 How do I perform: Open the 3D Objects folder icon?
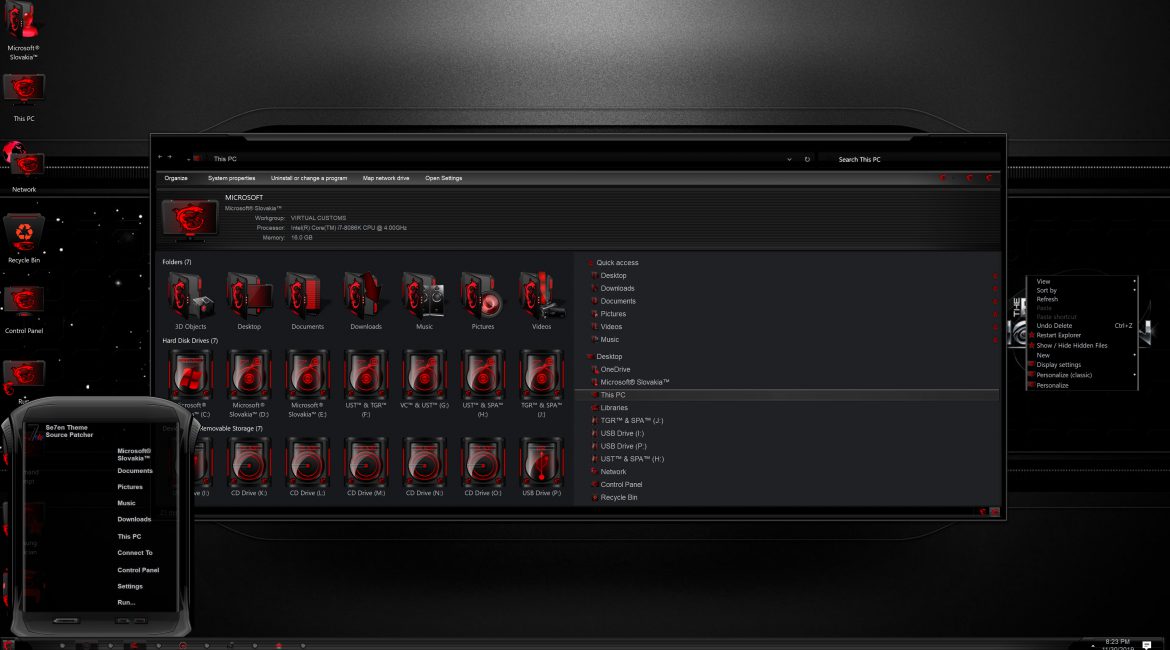190,296
